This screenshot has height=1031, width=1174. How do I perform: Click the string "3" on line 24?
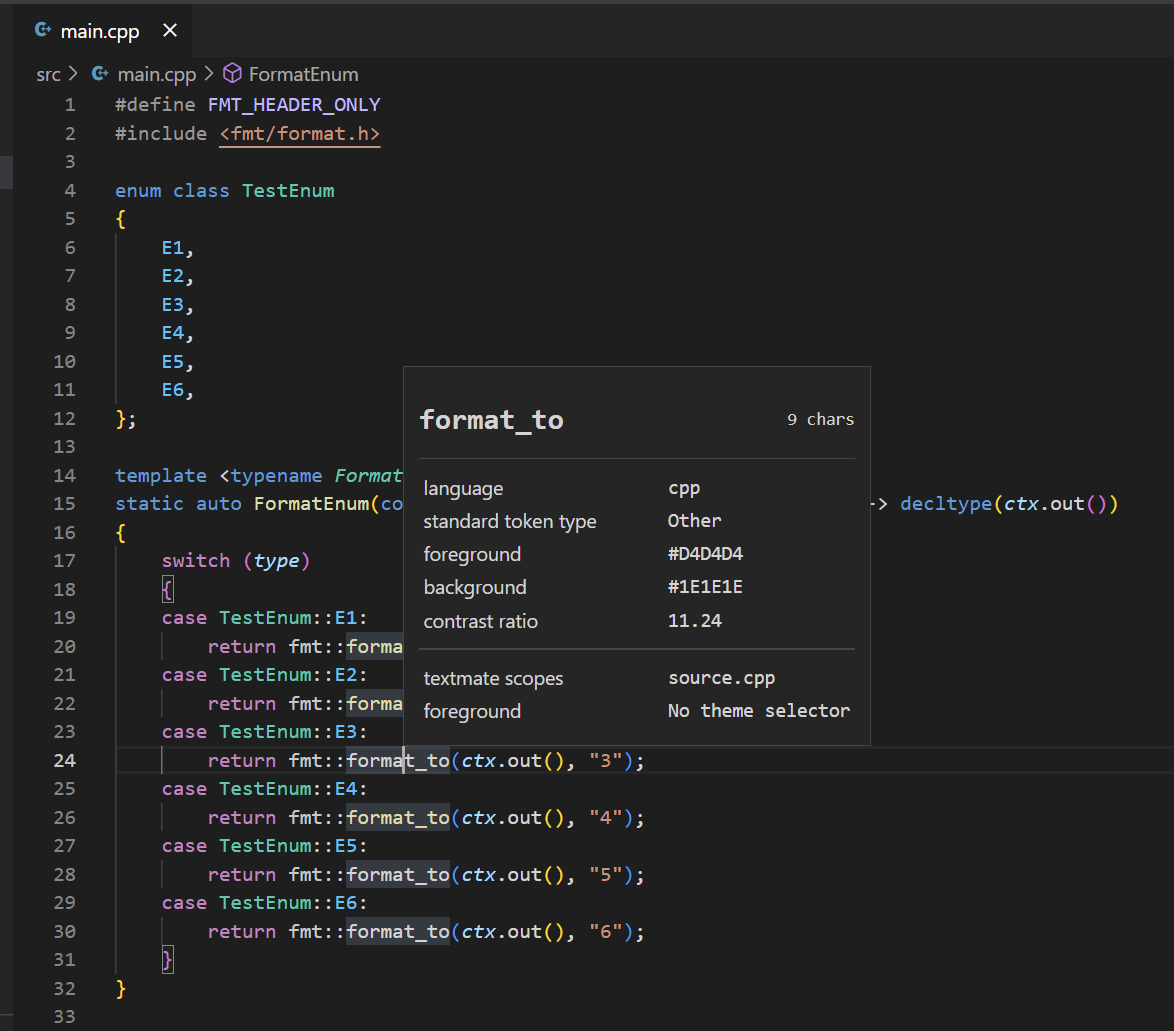(x=606, y=761)
